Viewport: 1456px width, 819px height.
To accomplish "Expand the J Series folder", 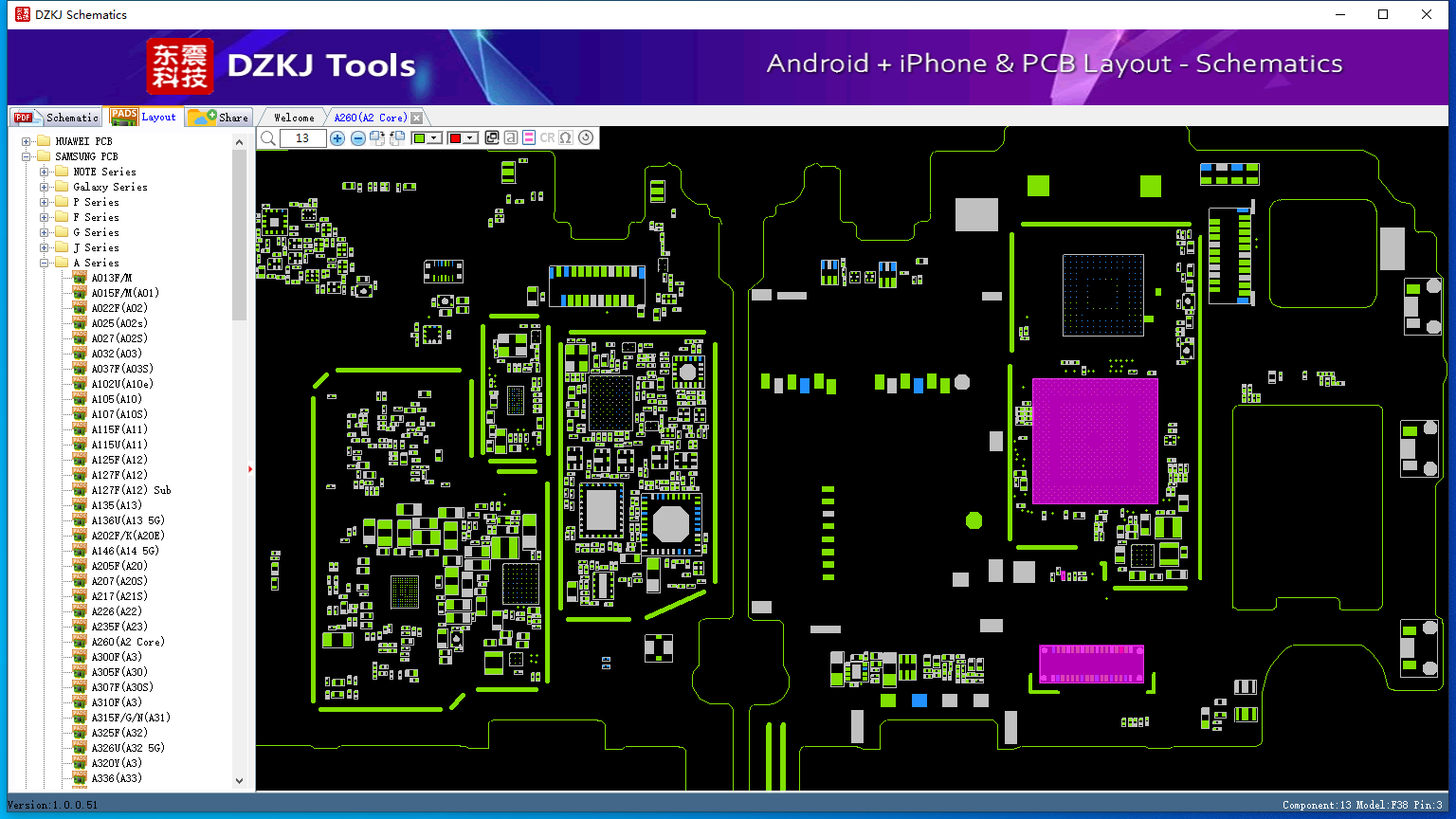I will [45, 247].
